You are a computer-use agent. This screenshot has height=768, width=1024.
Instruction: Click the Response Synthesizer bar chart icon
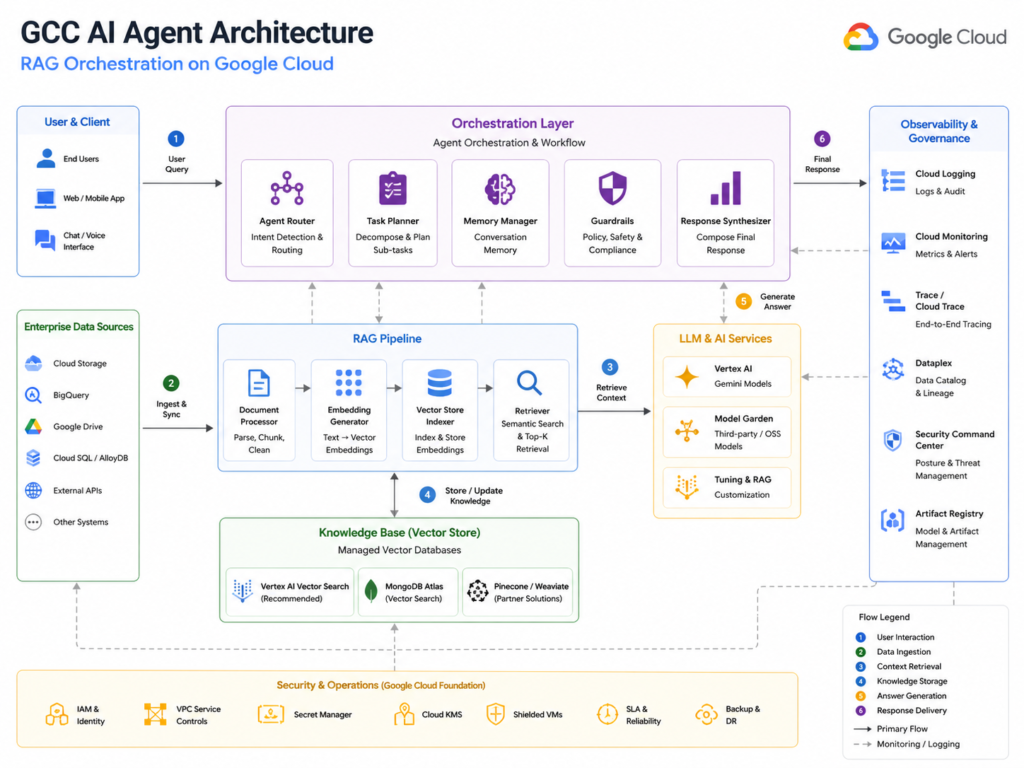tap(726, 188)
